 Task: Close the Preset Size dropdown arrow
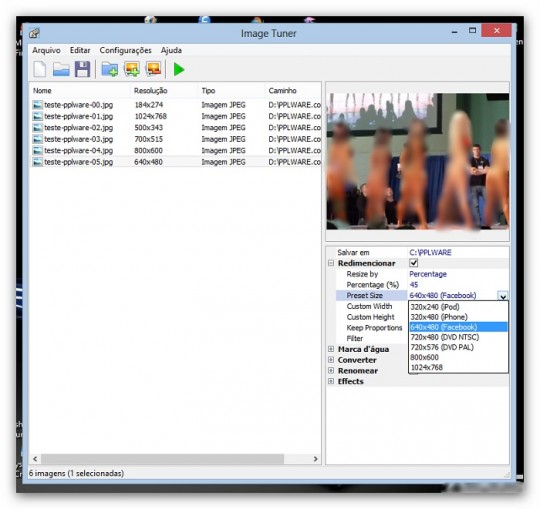[503, 296]
